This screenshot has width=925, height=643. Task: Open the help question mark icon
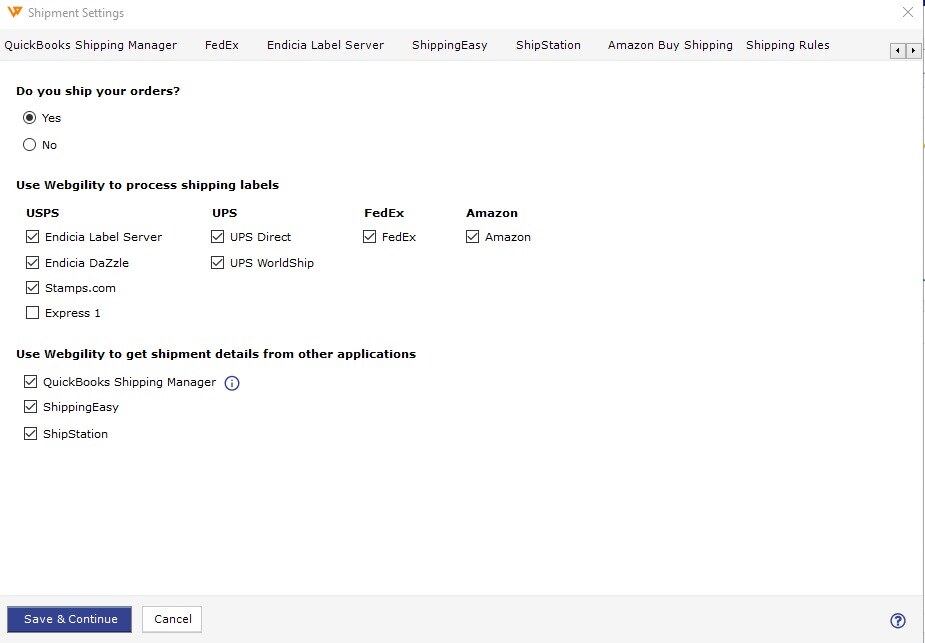tap(897, 620)
